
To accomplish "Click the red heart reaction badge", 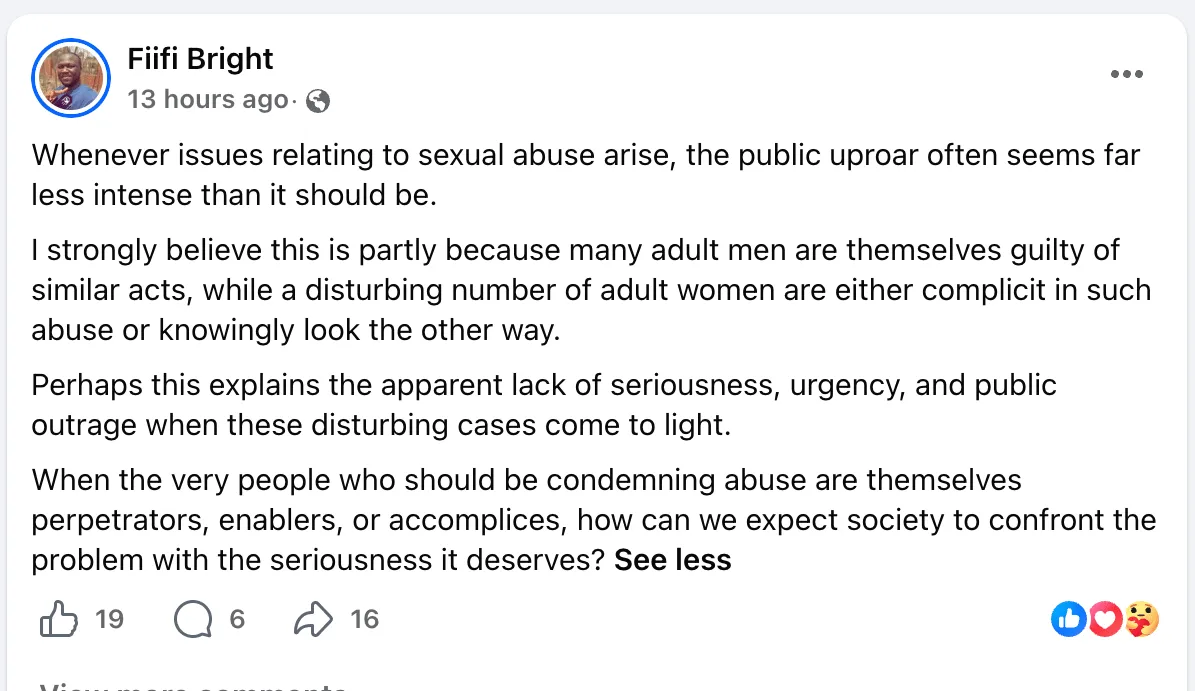I will [1105, 619].
